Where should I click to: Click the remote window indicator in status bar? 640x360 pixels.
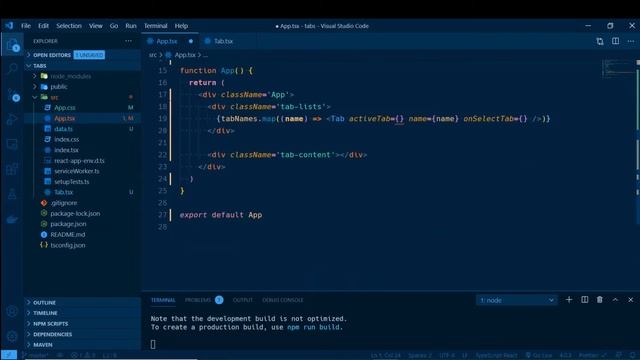tap(9, 355)
